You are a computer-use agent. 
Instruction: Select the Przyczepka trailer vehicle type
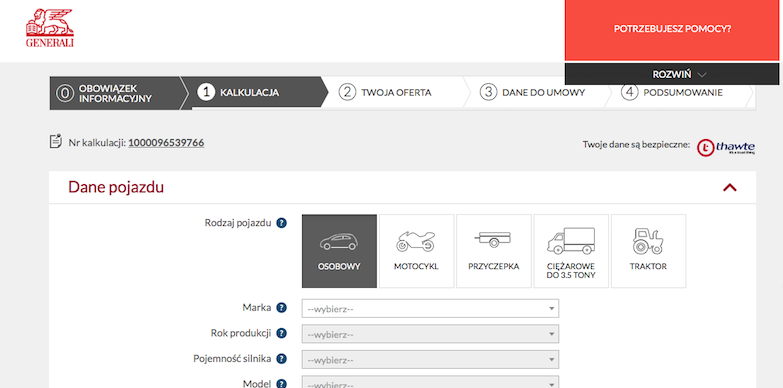[494, 251]
